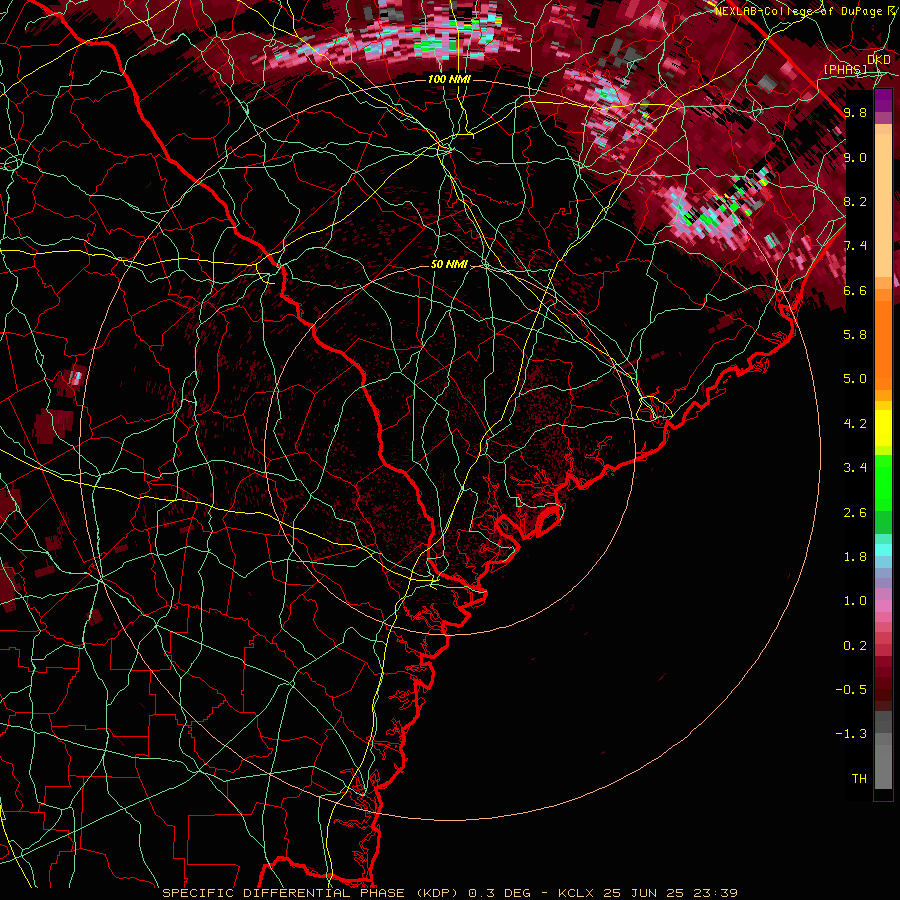Image resolution: width=900 pixels, height=900 pixels.
Task: Click the 3.4 value on the color scale
Action: 855,468
